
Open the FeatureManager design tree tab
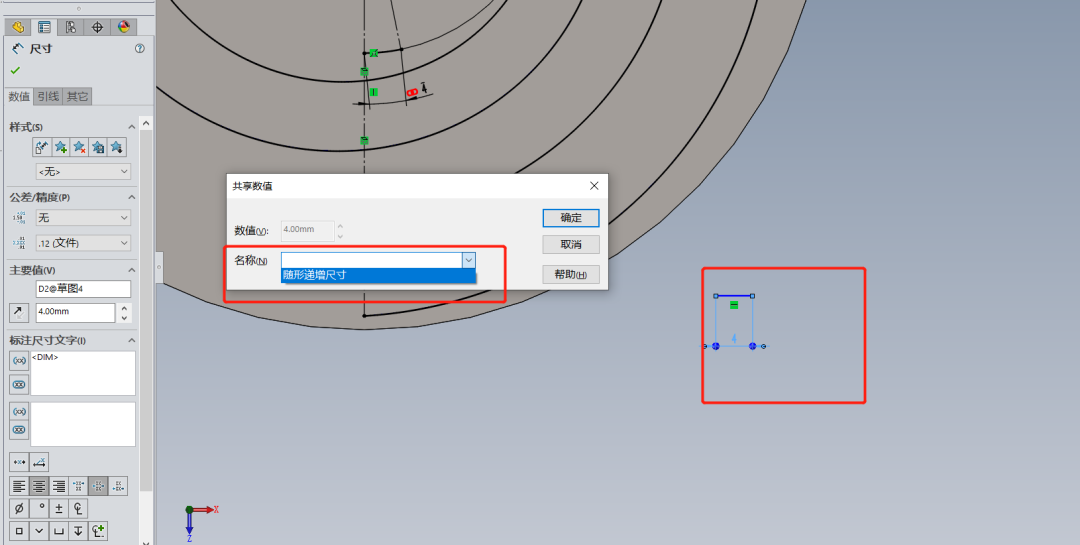pyautogui.click(x=18, y=27)
